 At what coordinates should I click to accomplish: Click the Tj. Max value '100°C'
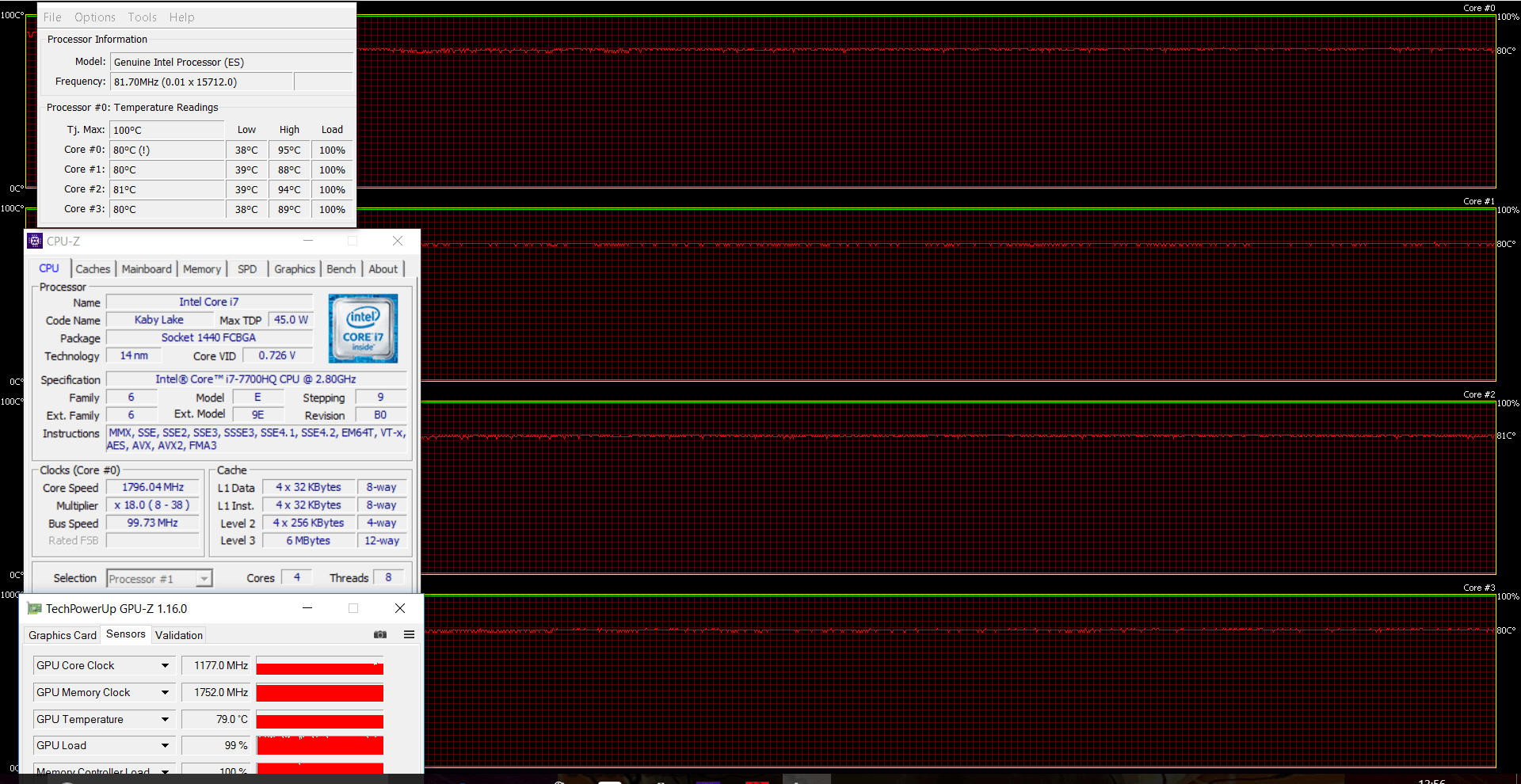coord(166,130)
